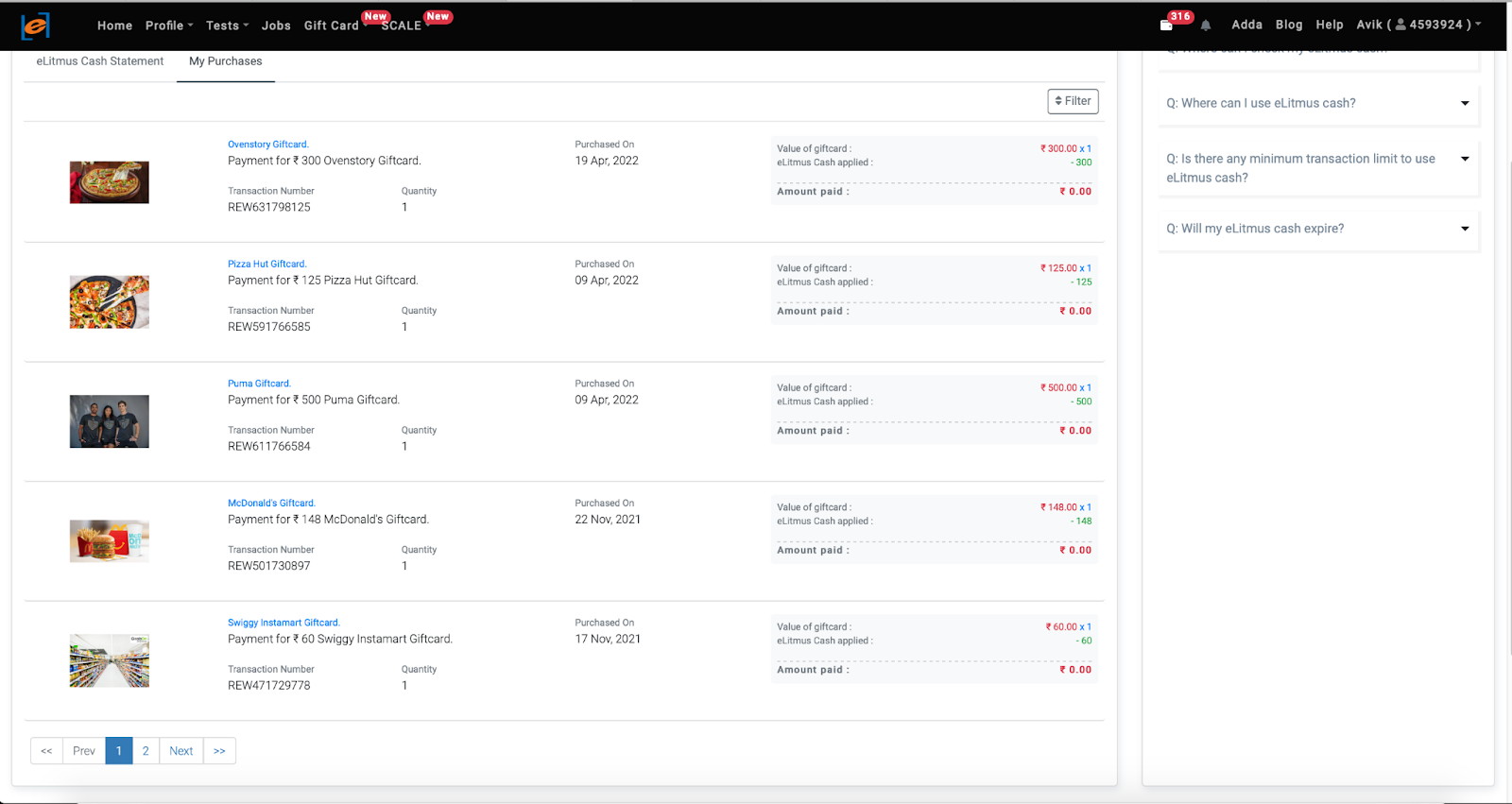Screen dimensions: 1512x804
Task: Click giftcard value ₹ 60.00 x 1
Action: [1069, 626]
